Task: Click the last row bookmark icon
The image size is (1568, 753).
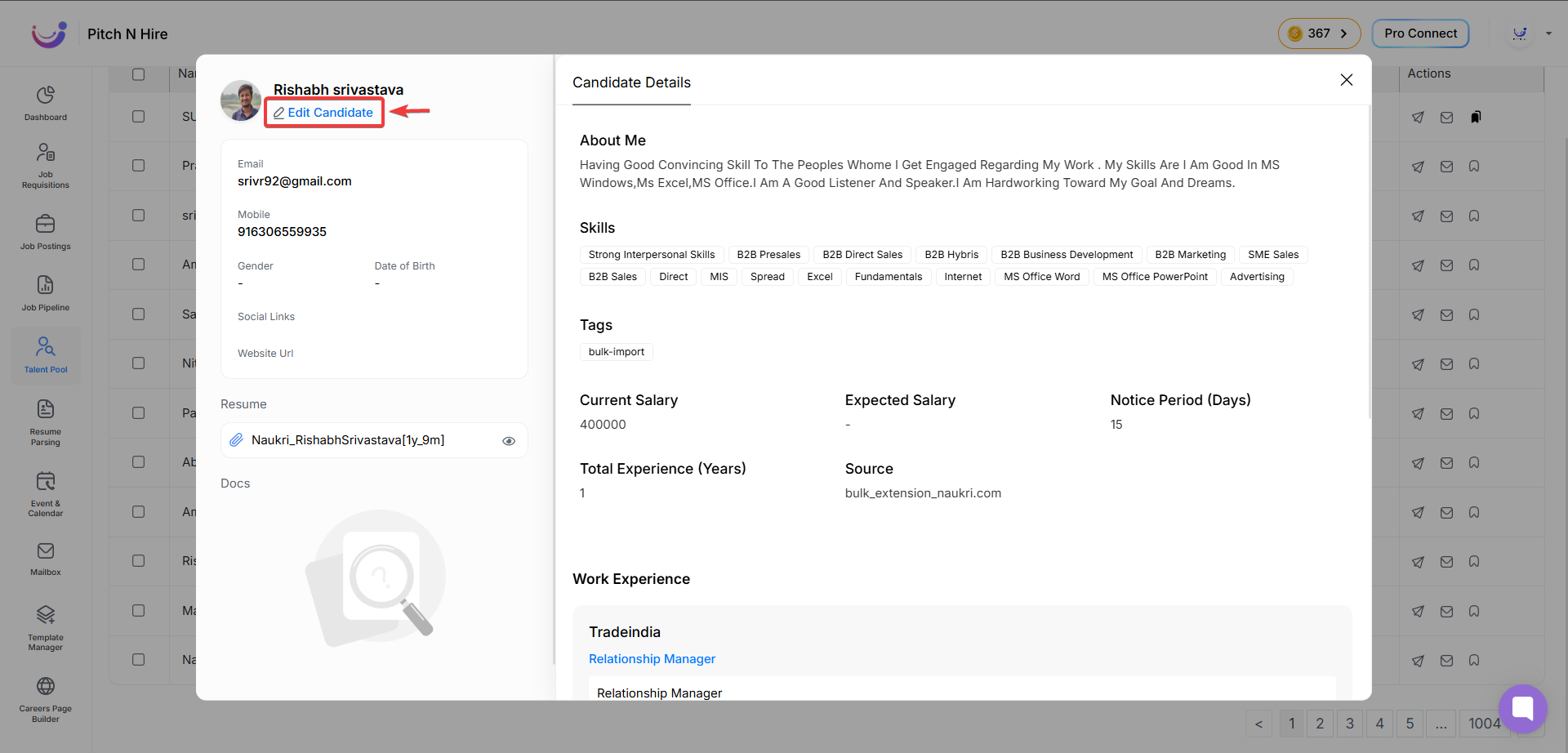Action: point(1474,660)
